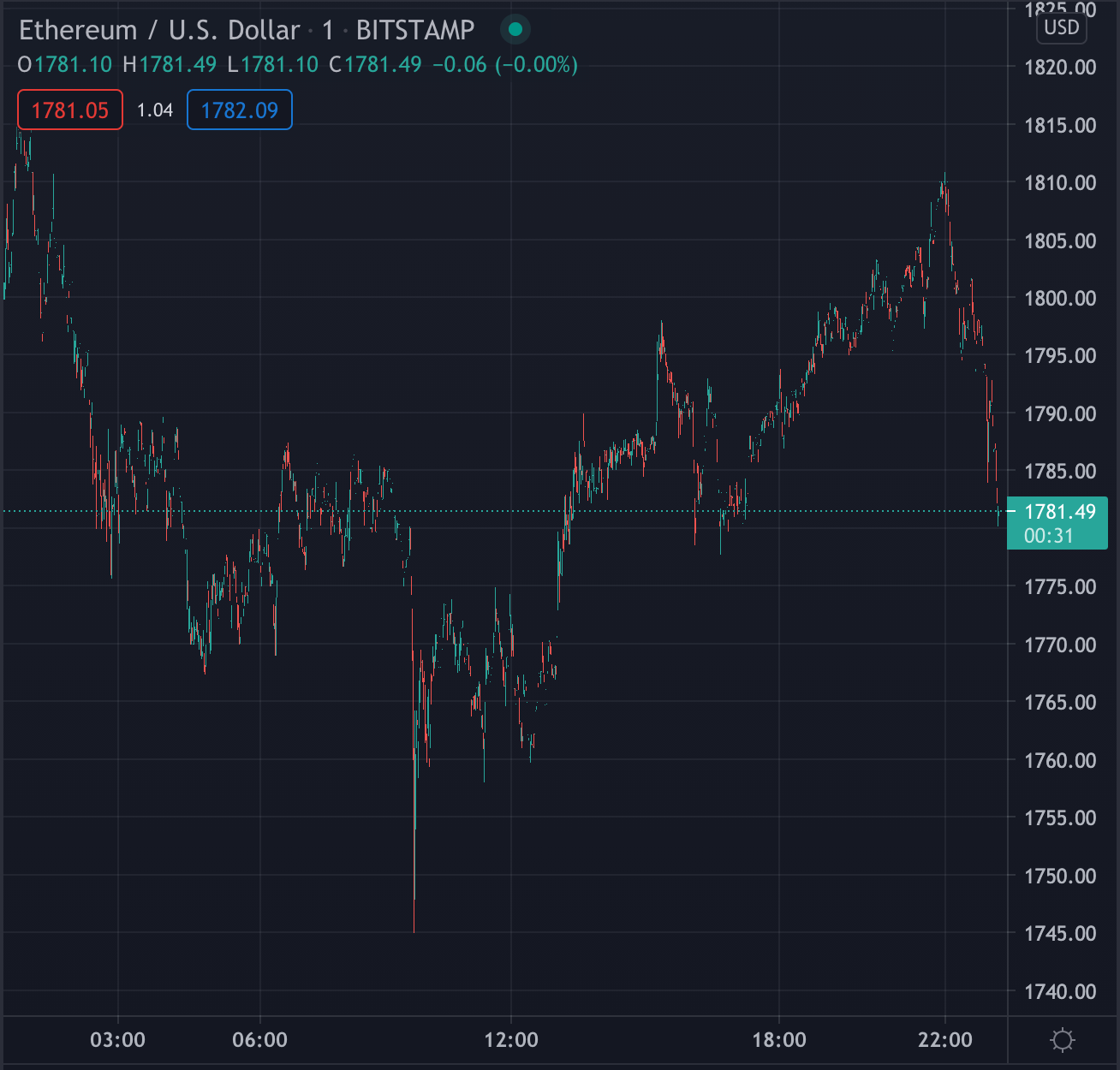Open the USD currency selector
This screenshot has width=1120, height=1070.
pyautogui.click(x=1062, y=27)
